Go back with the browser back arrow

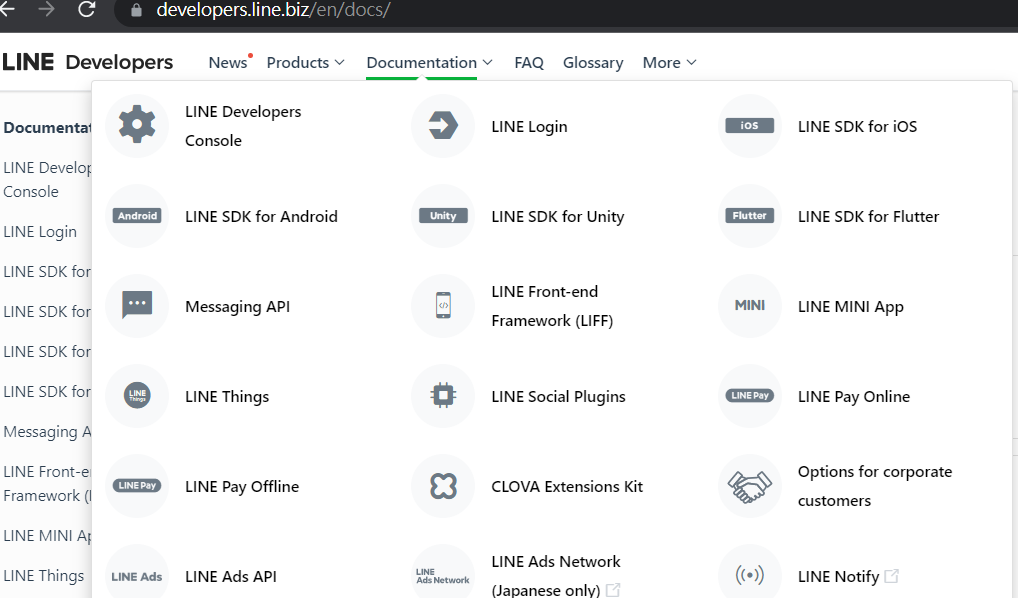(x=8, y=9)
